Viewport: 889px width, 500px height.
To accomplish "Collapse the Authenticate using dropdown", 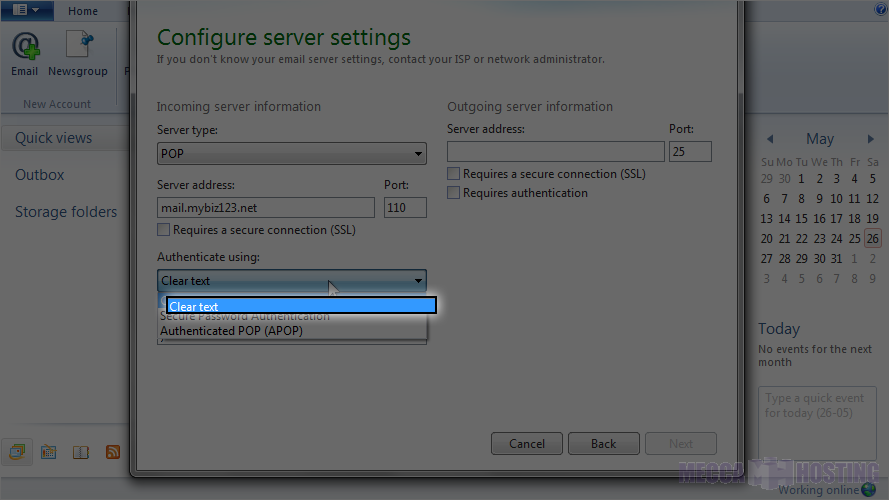I will coord(419,281).
